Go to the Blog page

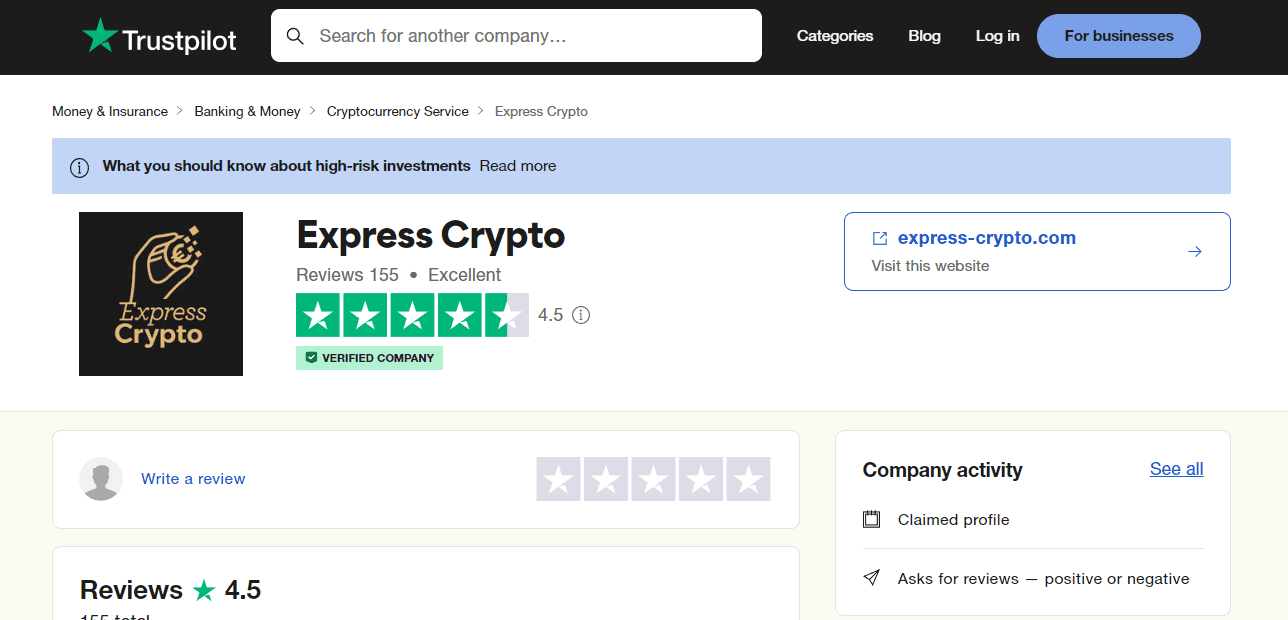point(924,36)
